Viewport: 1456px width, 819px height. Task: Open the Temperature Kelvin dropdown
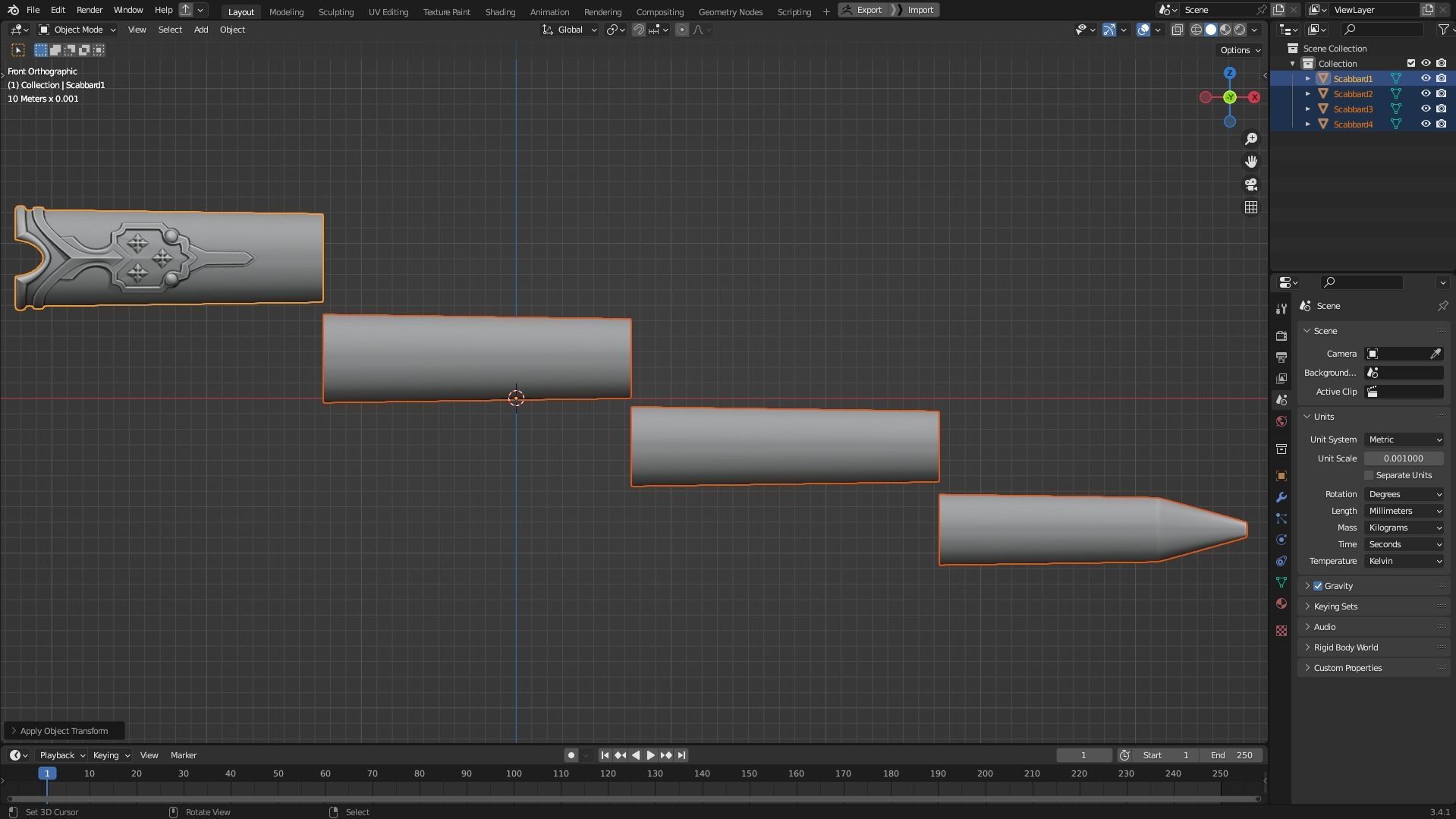click(x=1404, y=561)
